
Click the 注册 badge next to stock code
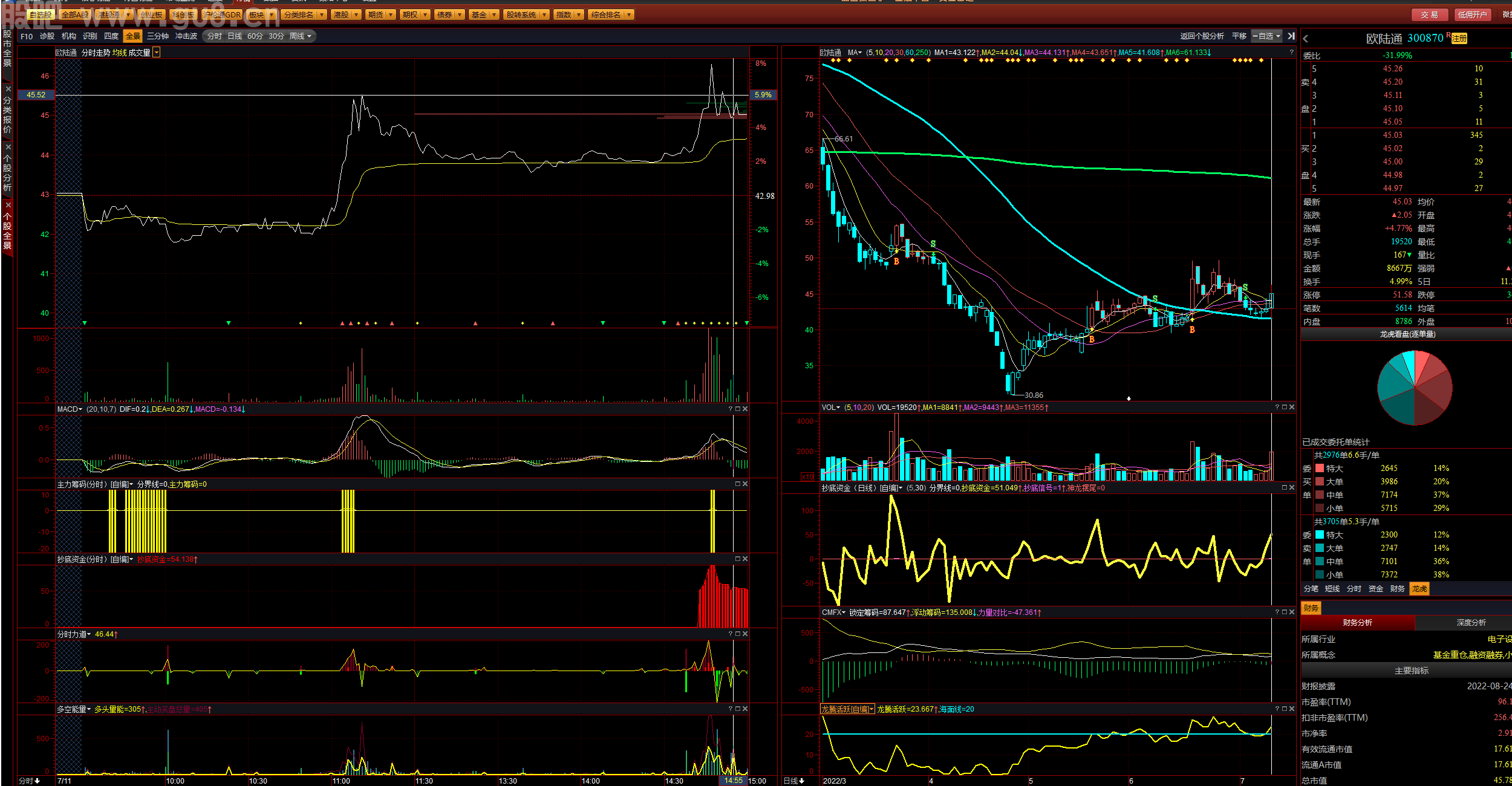point(1459,39)
